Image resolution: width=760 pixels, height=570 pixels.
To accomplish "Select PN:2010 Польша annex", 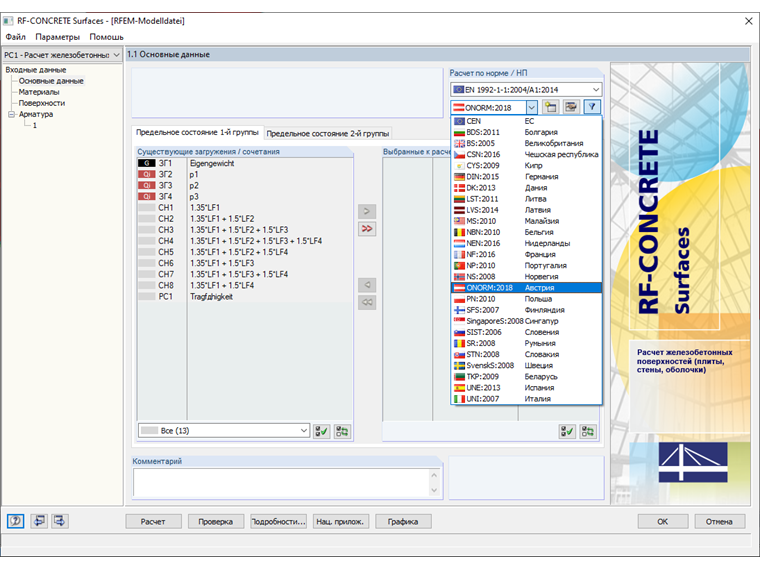I will point(526,299).
